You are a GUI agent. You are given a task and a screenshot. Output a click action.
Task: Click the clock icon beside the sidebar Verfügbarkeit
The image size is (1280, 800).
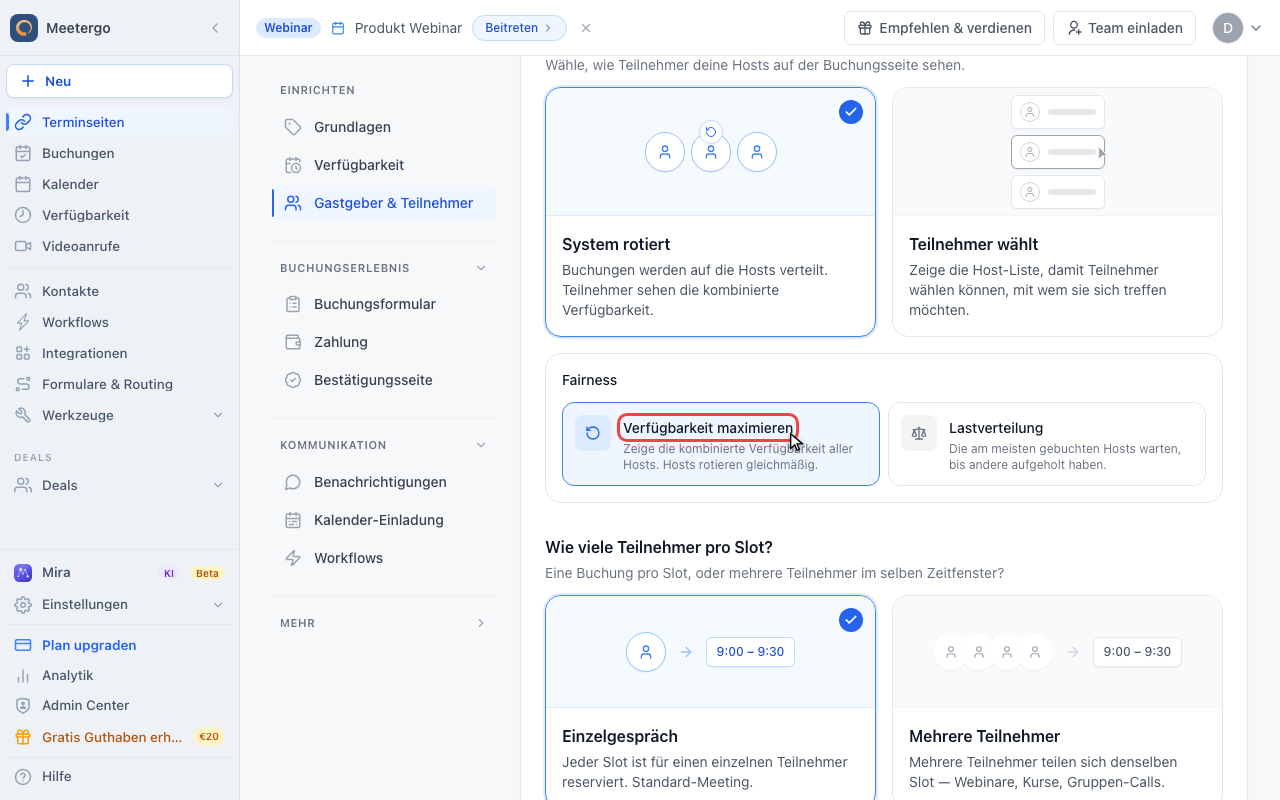click(23, 215)
